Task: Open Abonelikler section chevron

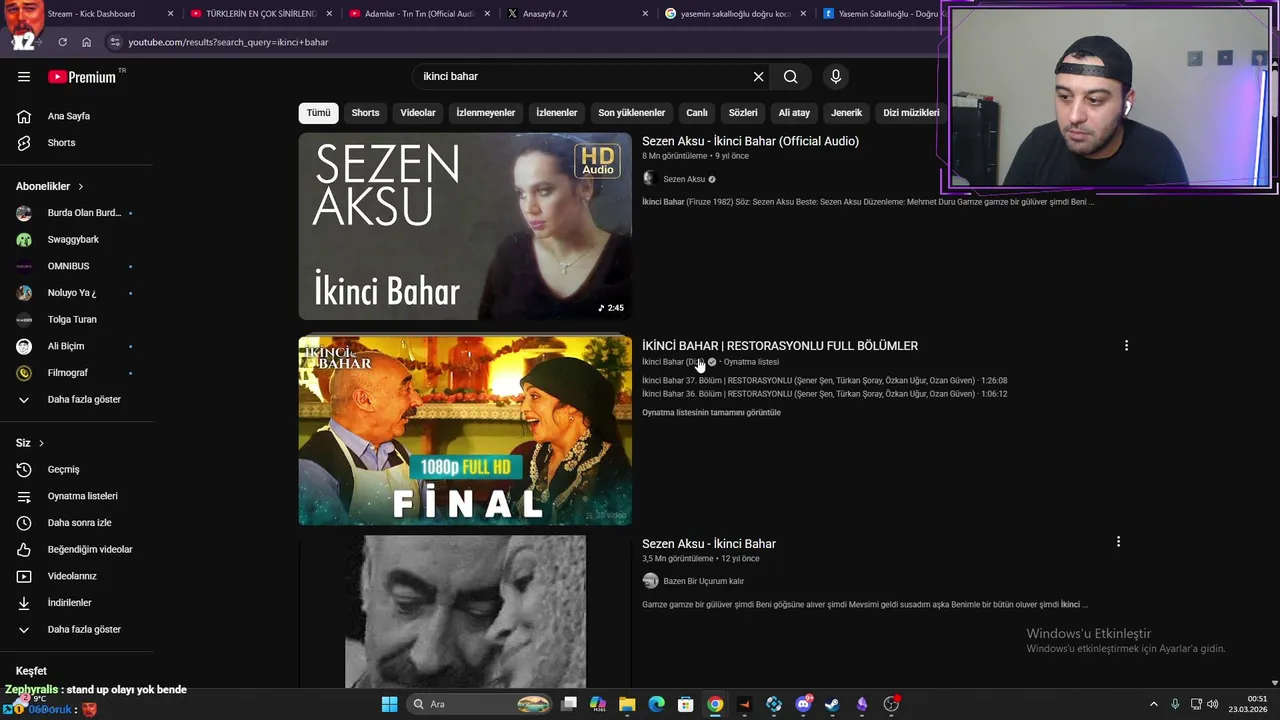Action: [x=81, y=187]
